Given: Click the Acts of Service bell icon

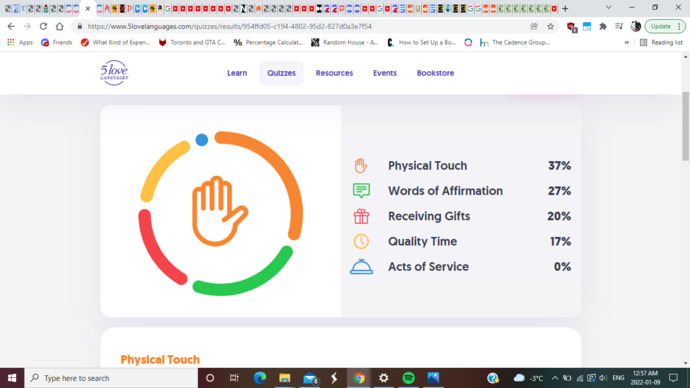Looking at the screenshot, I should [361, 267].
